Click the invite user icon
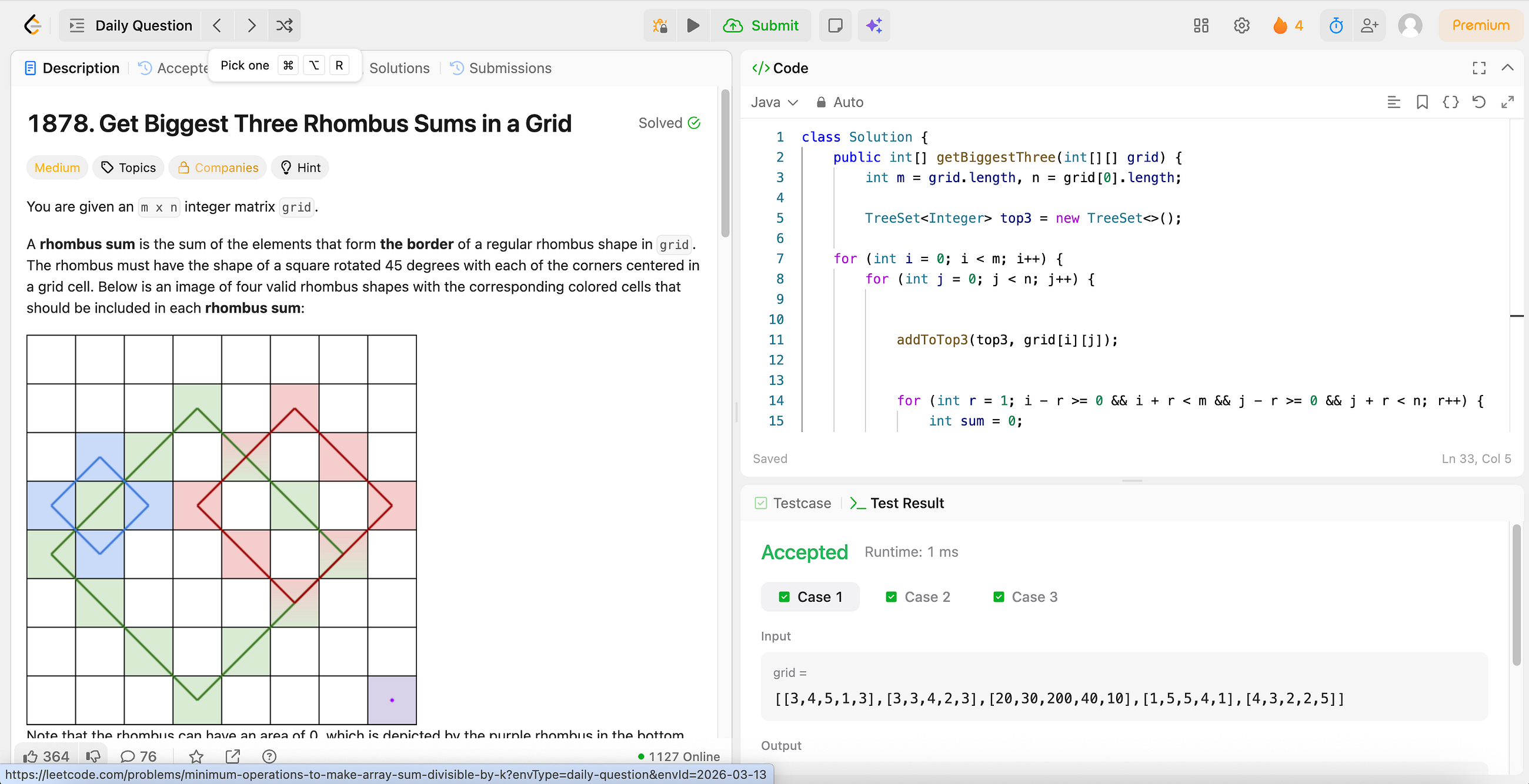Image resolution: width=1529 pixels, height=784 pixels. pos(1369,25)
